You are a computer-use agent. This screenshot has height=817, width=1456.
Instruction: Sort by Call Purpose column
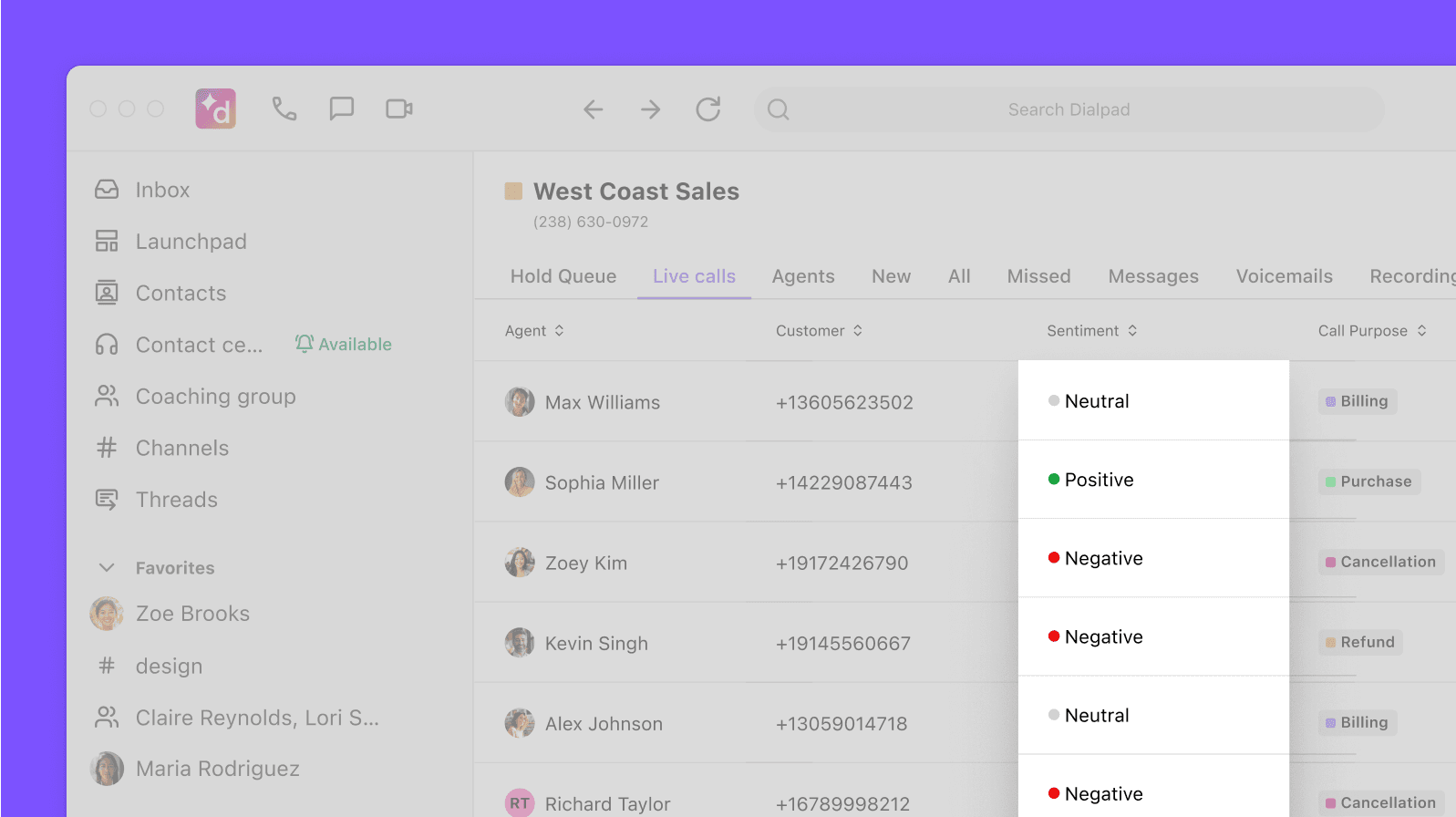[x=1371, y=331]
